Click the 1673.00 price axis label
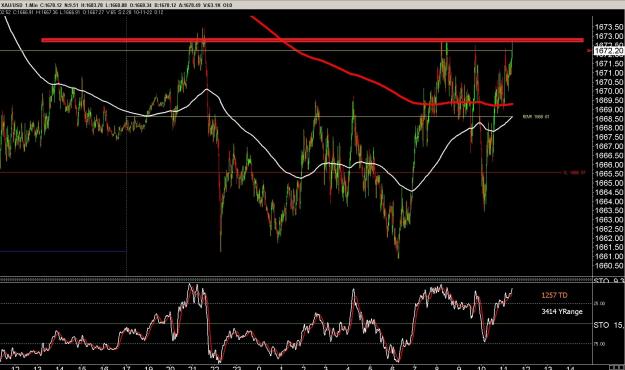This screenshot has width=625, height=370. [609, 36]
